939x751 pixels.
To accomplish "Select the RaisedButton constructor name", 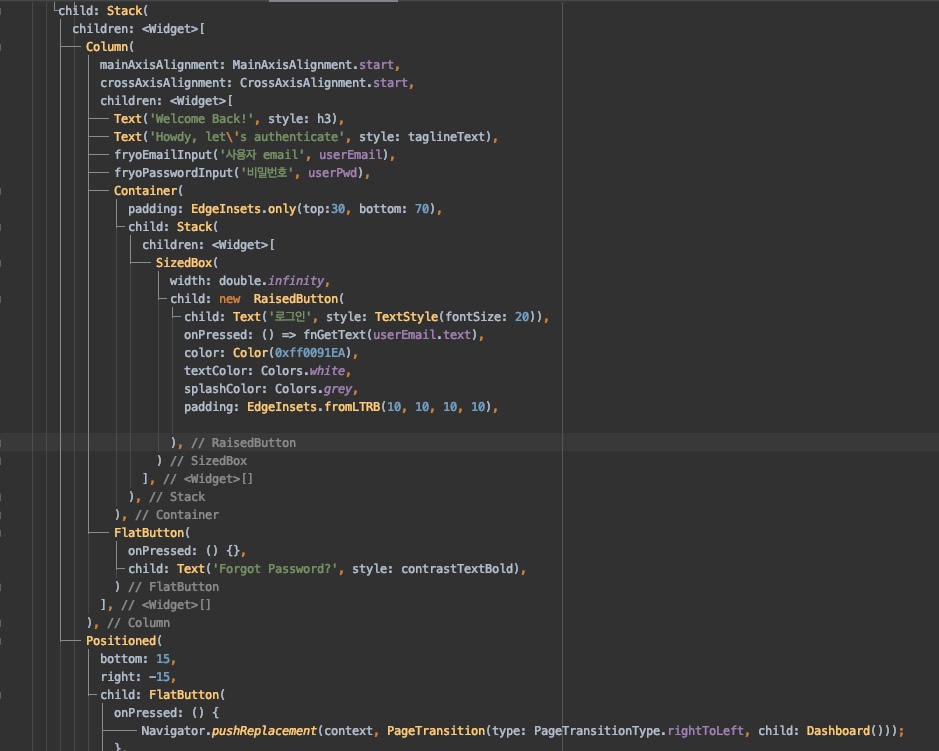I will [296, 299].
